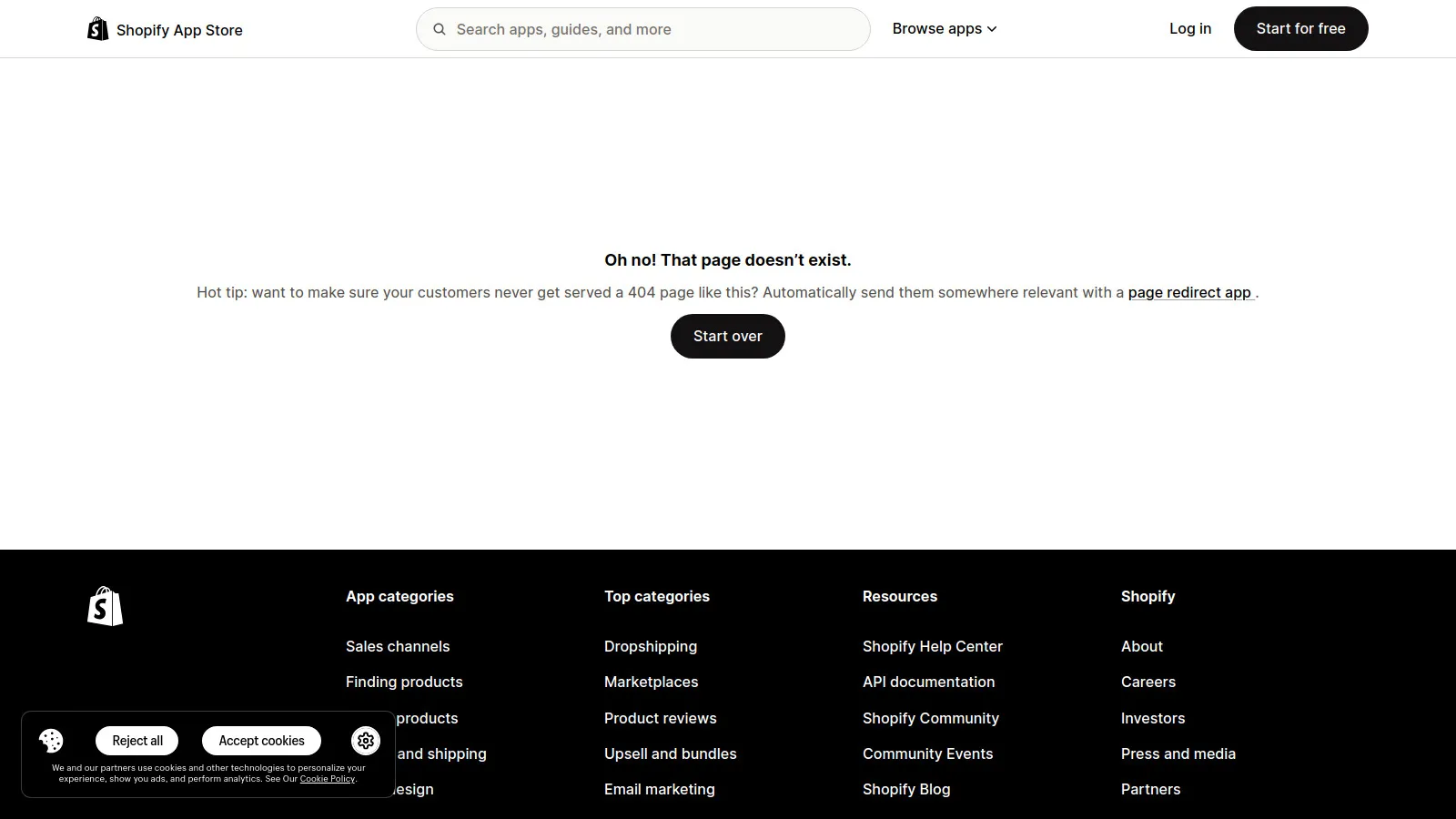Screen dimensions: 1456x819
Task: Open the Dropshipping category link
Action: click(650, 646)
